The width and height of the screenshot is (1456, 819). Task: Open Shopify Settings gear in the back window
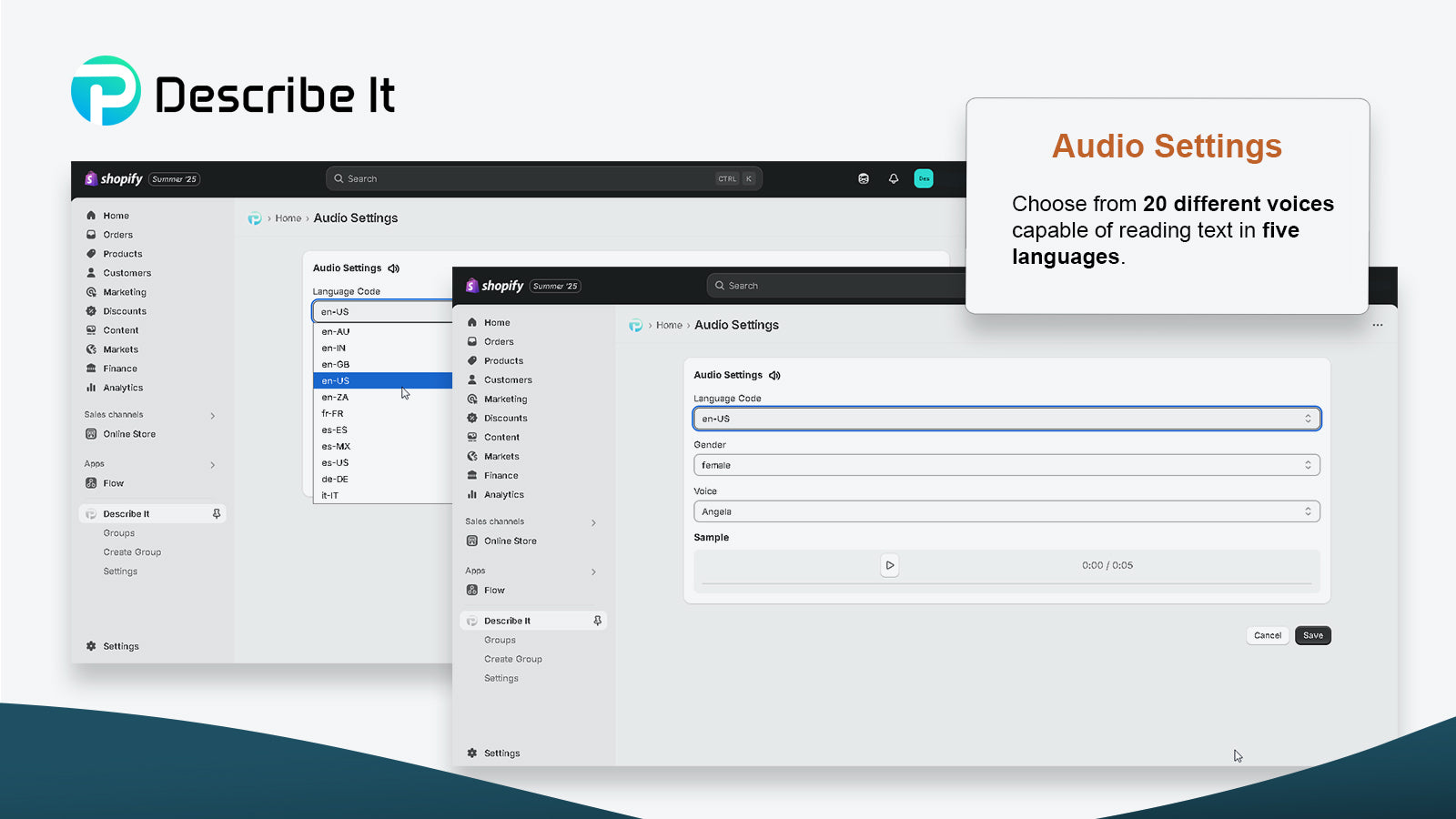[x=91, y=646]
